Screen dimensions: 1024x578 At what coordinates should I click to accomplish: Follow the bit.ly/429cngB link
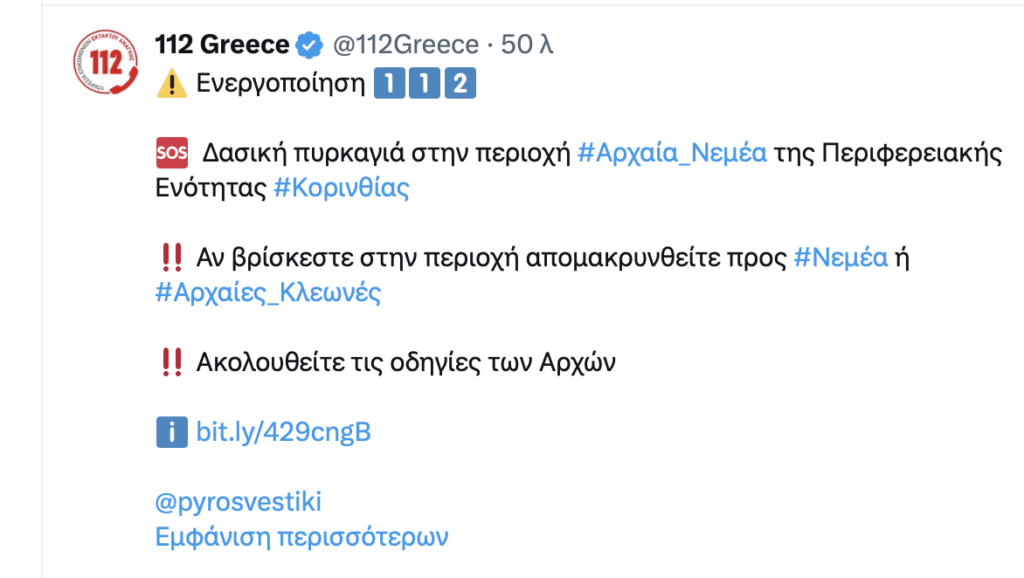(x=284, y=432)
